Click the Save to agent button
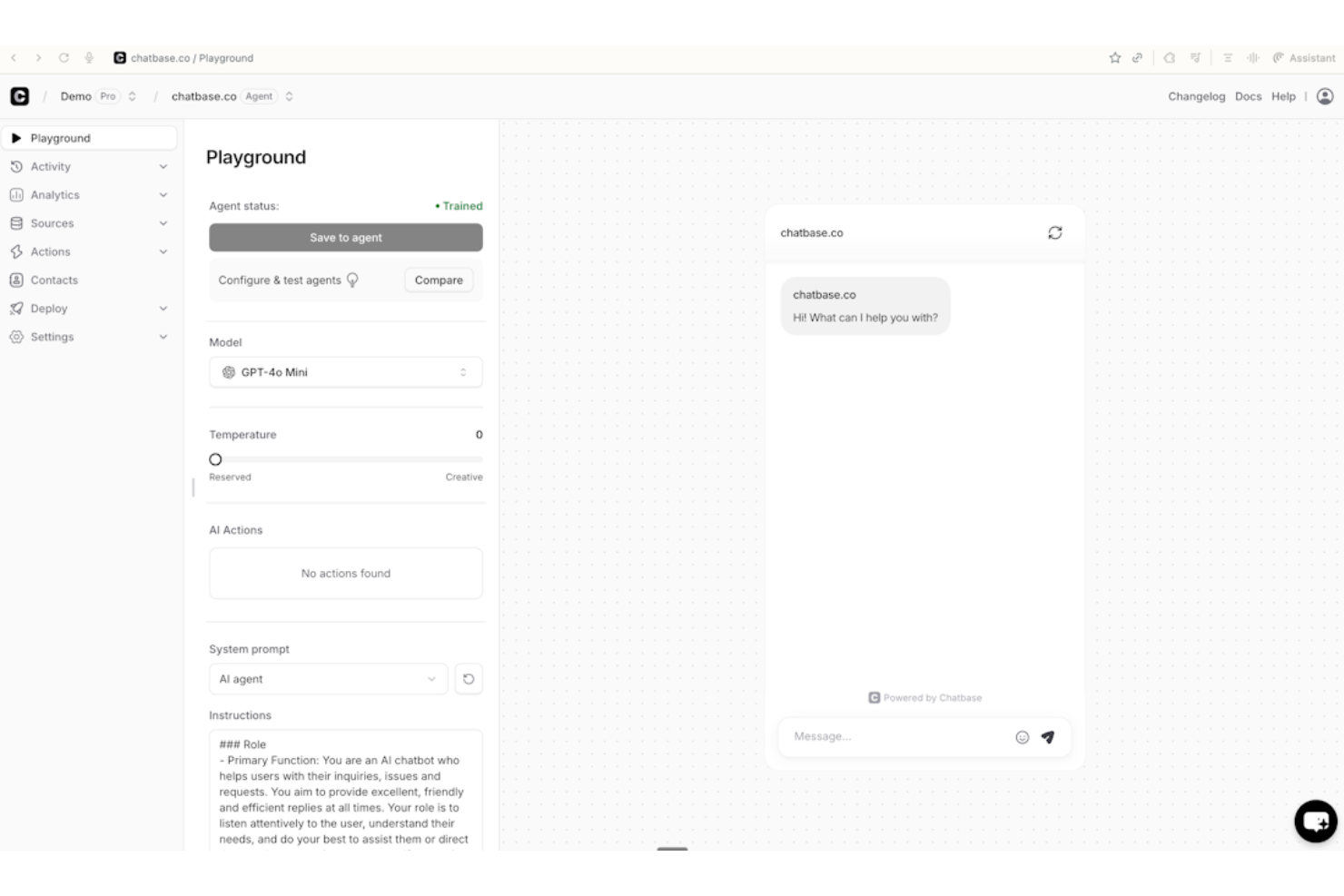The image size is (1344, 896). [345, 237]
